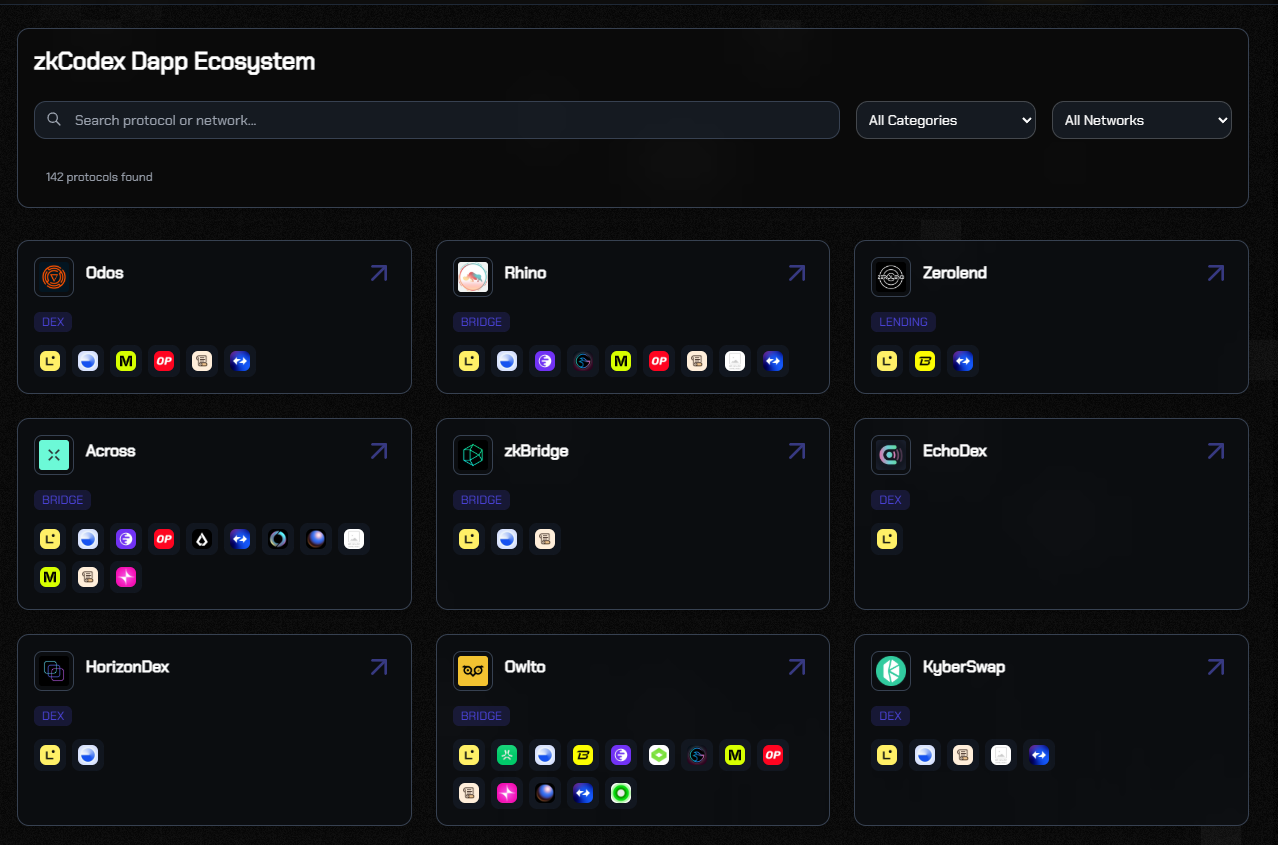Click the red OP network icon in Rhino
Screen dimensions: 1278x845
[x=659, y=361]
